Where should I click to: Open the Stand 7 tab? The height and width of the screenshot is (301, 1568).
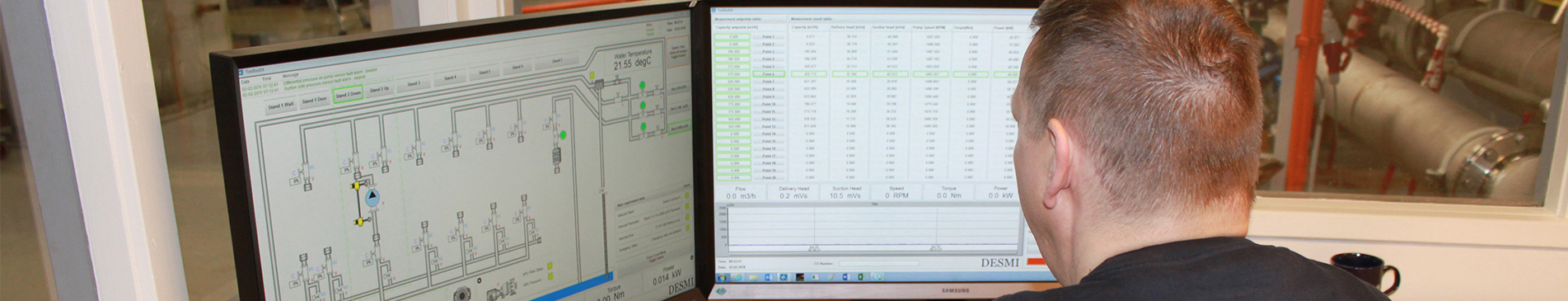click(557, 60)
